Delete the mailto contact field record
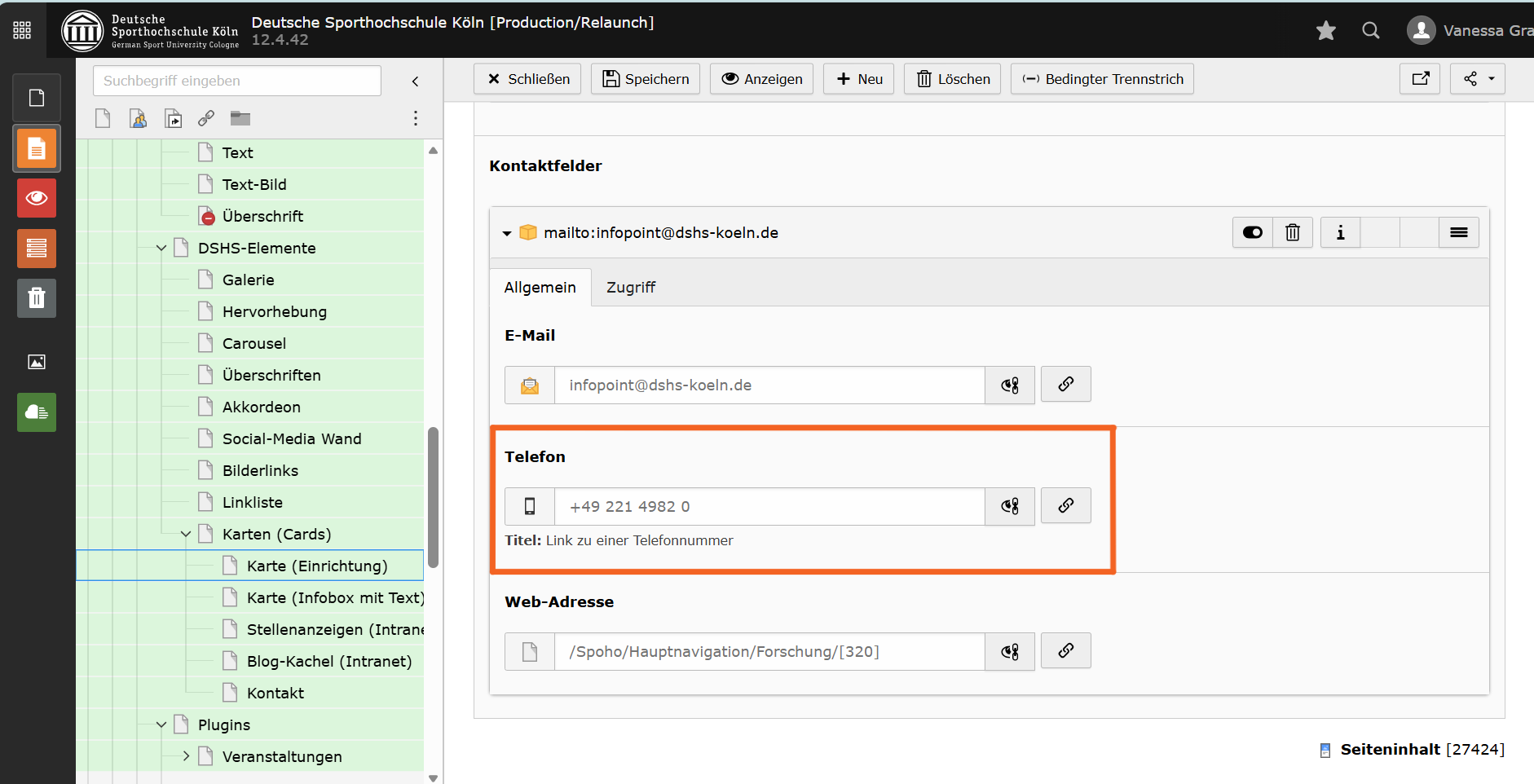 (1293, 233)
